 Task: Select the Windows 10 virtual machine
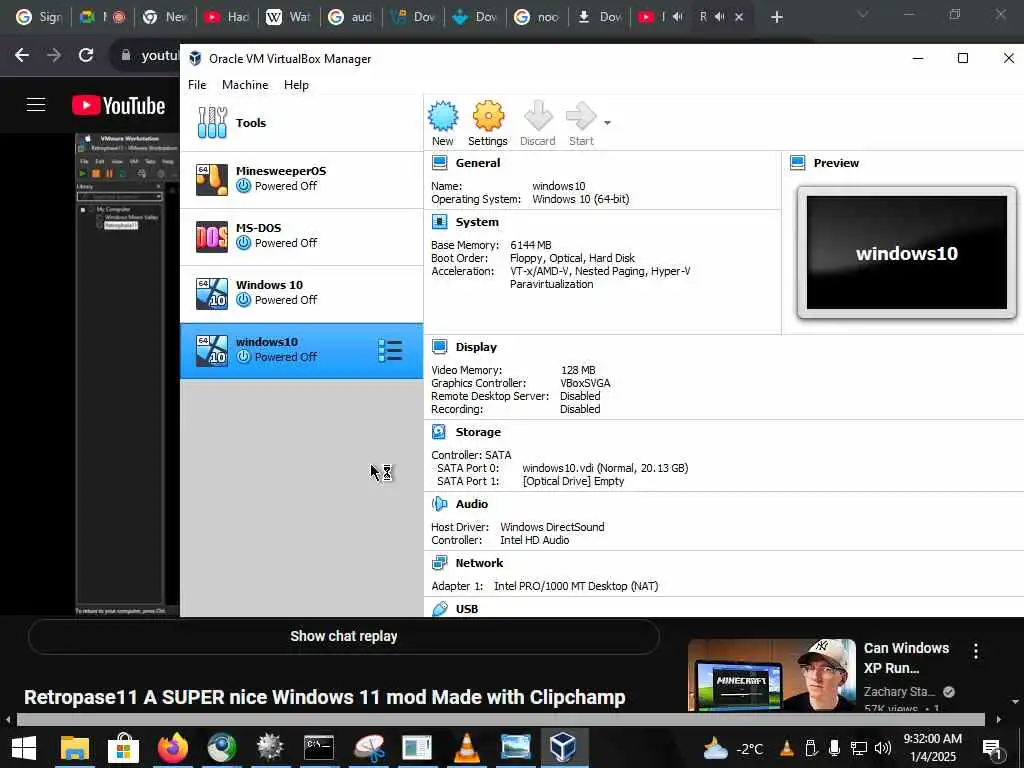click(301, 293)
